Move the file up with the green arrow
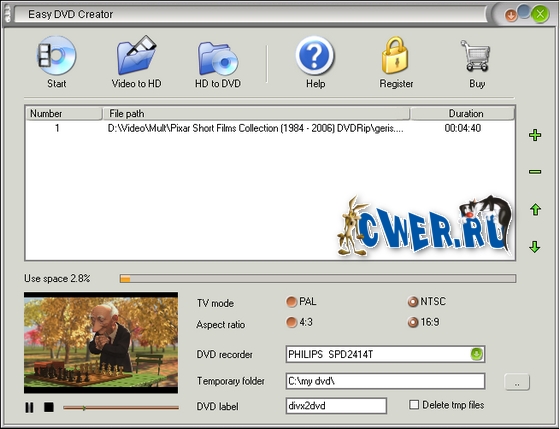560x429 pixels. click(535, 209)
